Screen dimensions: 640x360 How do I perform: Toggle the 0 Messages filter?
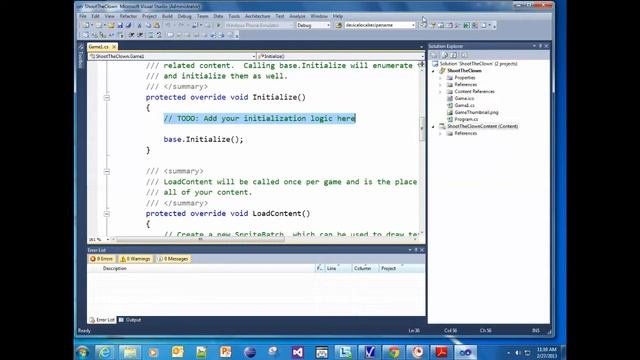click(x=173, y=259)
